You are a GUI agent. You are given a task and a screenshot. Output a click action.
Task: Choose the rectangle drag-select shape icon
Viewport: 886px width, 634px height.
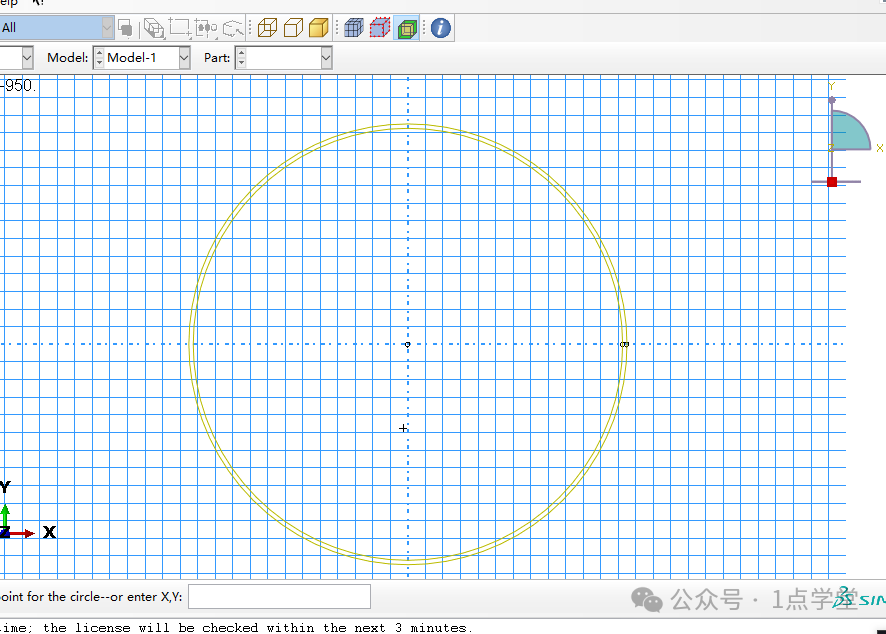(180, 28)
